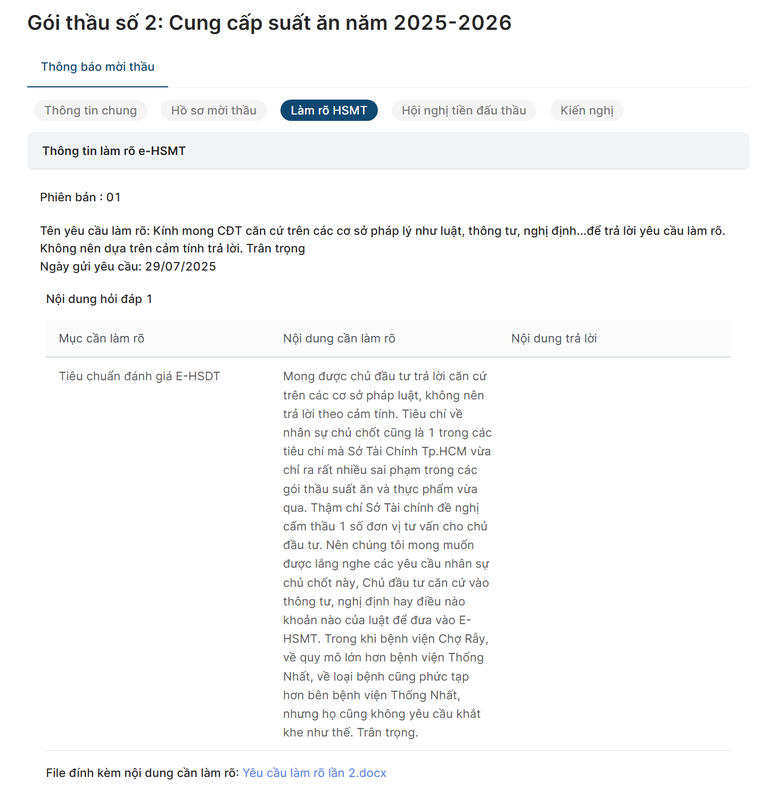Click the clarification paragraph starting "Mong được chủ đầu tư"
760x802 pixels.
(386, 554)
